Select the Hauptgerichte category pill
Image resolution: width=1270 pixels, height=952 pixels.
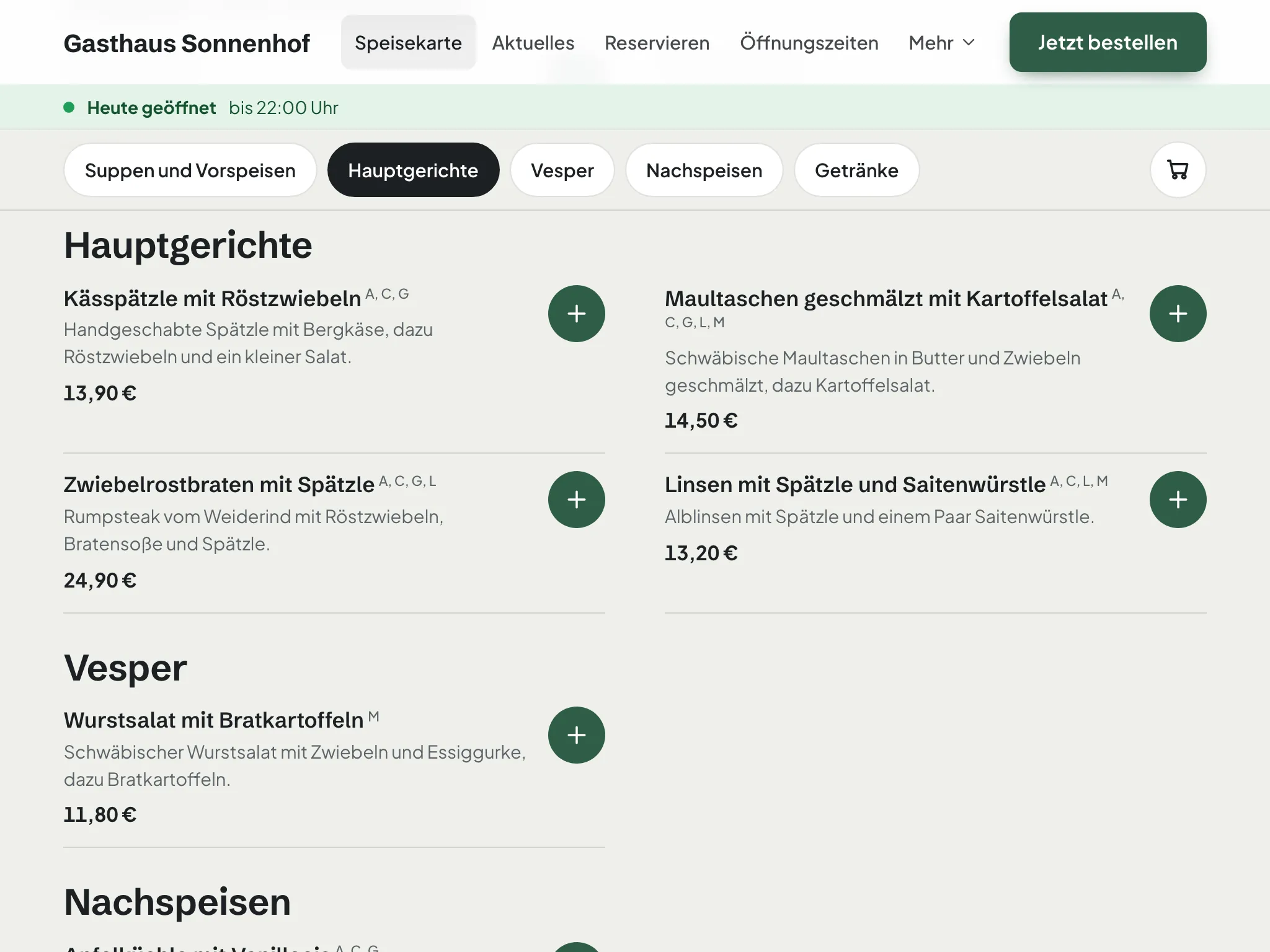(413, 170)
